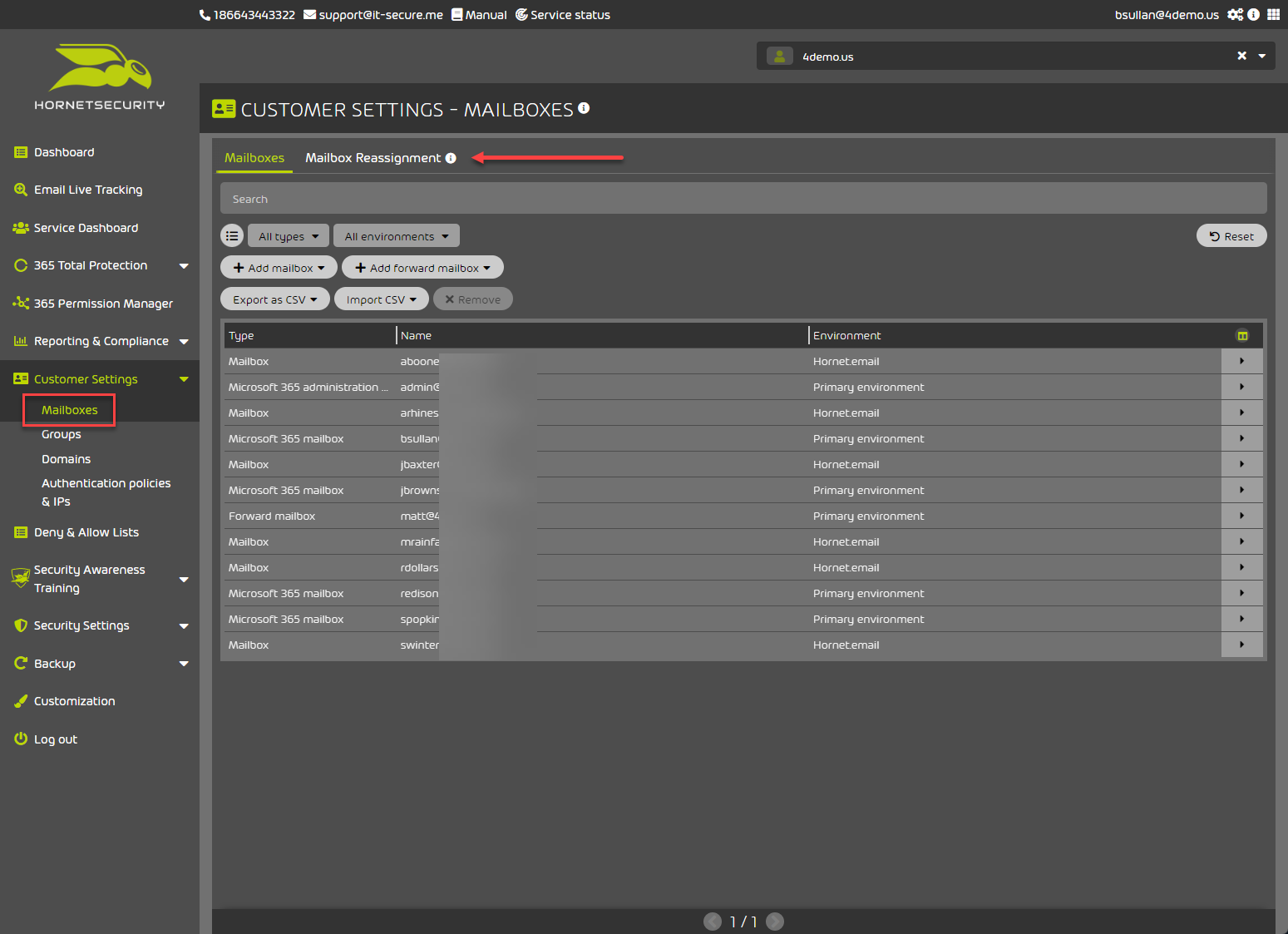Open the Add mailbox dropdown
Viewport: 1288px width, 934px height.
point(279,268)
